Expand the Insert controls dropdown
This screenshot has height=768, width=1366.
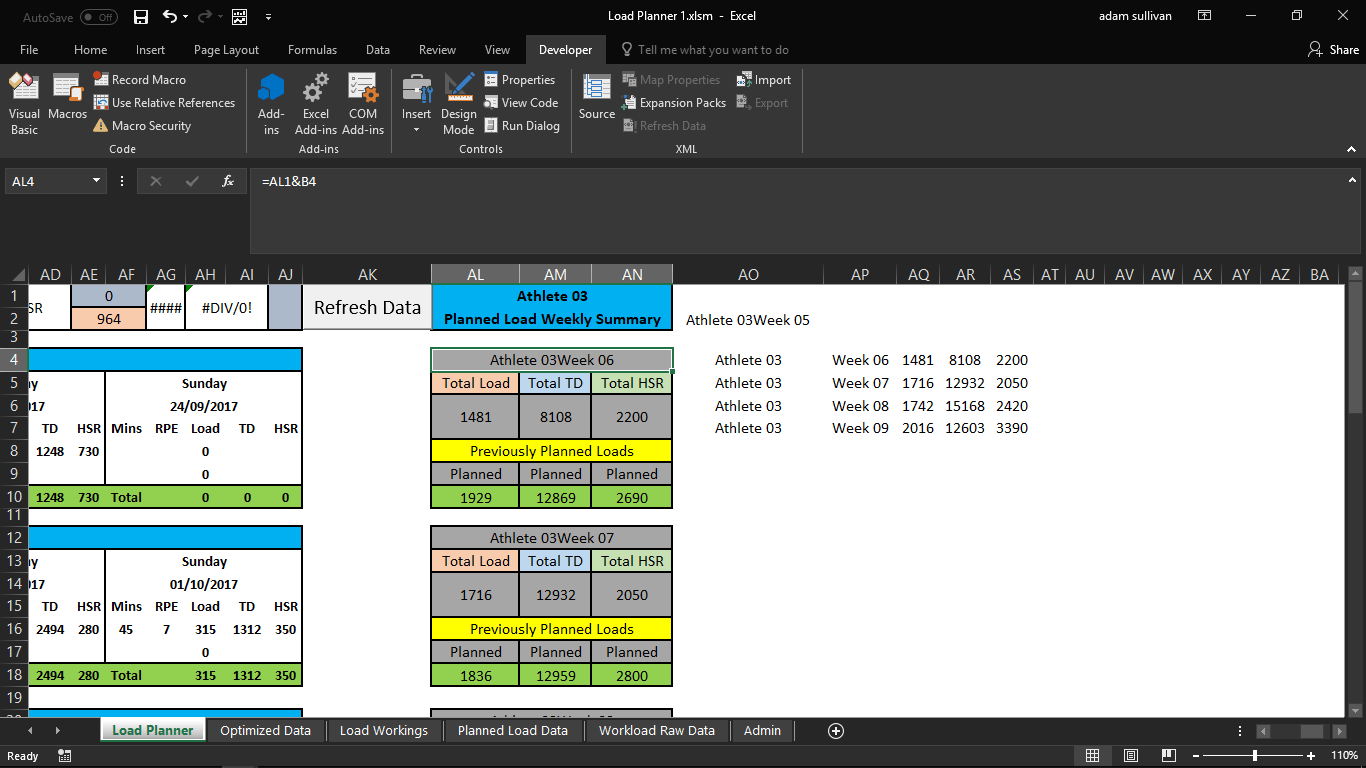pos(417,129)
